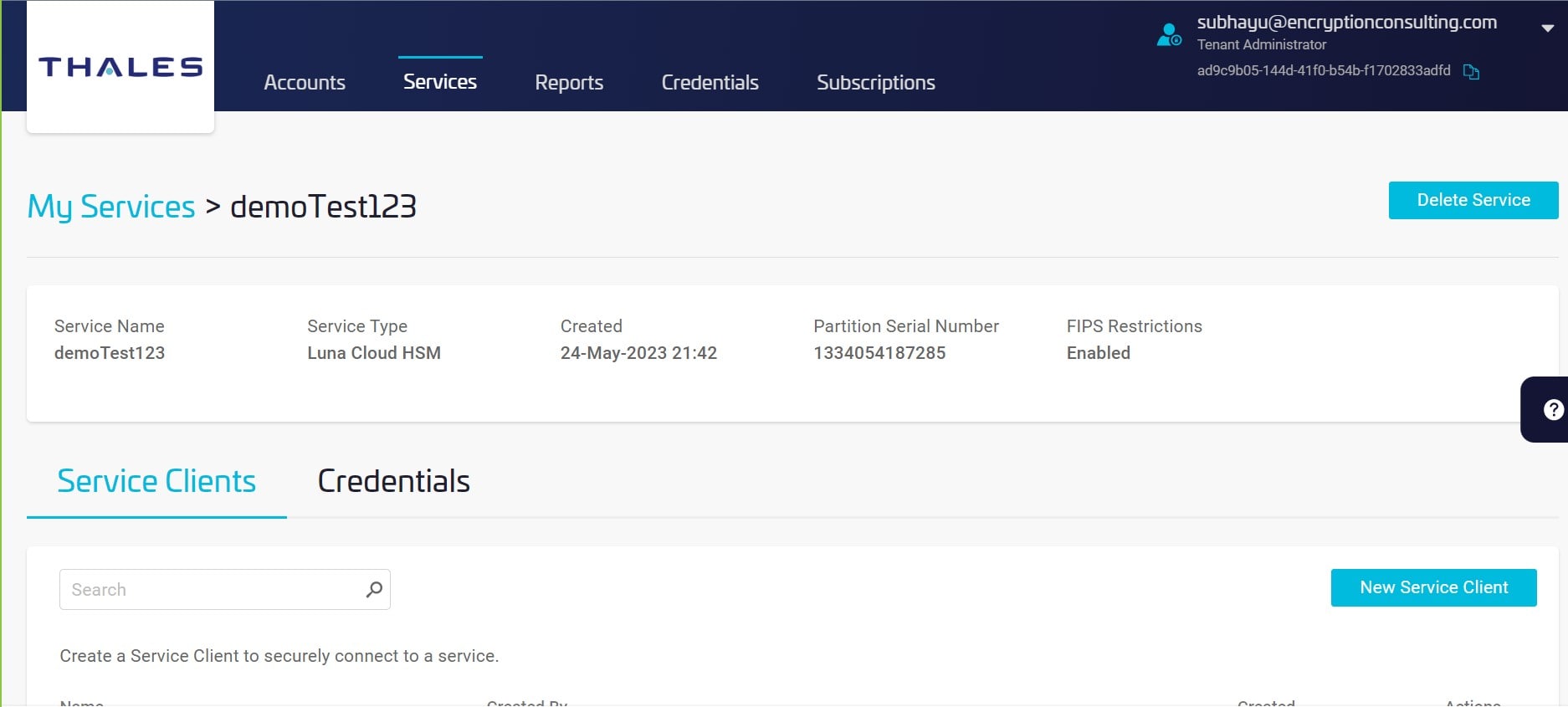The height and width of the screenshot is (707, 1568).
Task: Open Credentials in the top navigation
Action: 710,82
